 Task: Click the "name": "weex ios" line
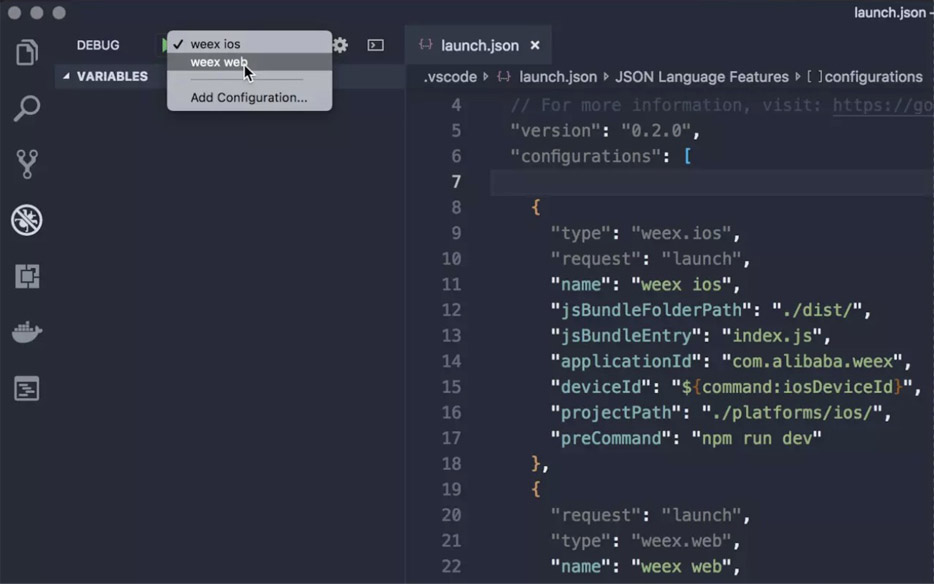[645, 285]
